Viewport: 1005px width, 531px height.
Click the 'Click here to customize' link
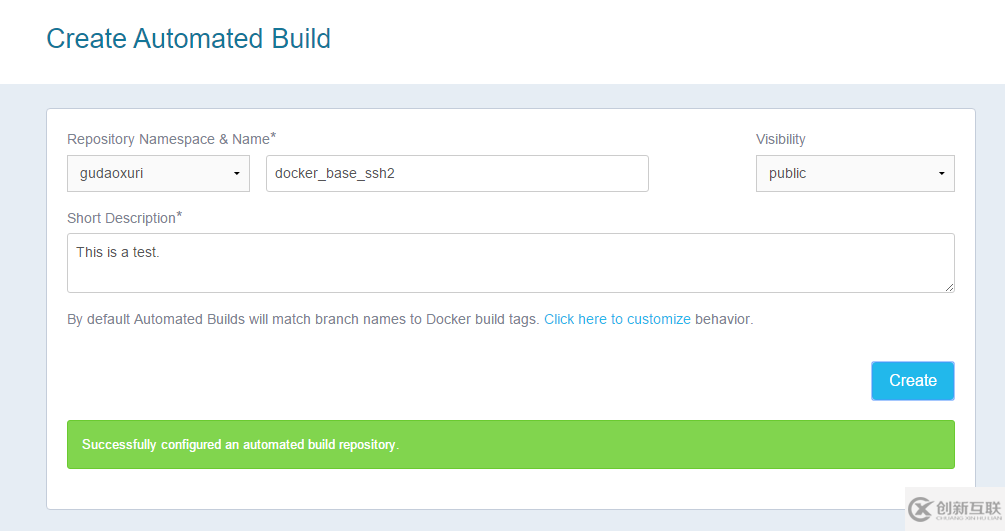pos(617,319)
